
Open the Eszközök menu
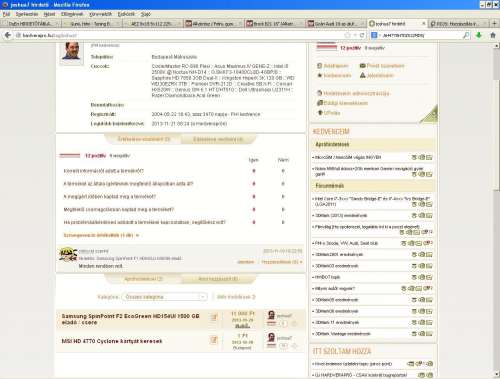click(126, 14)
